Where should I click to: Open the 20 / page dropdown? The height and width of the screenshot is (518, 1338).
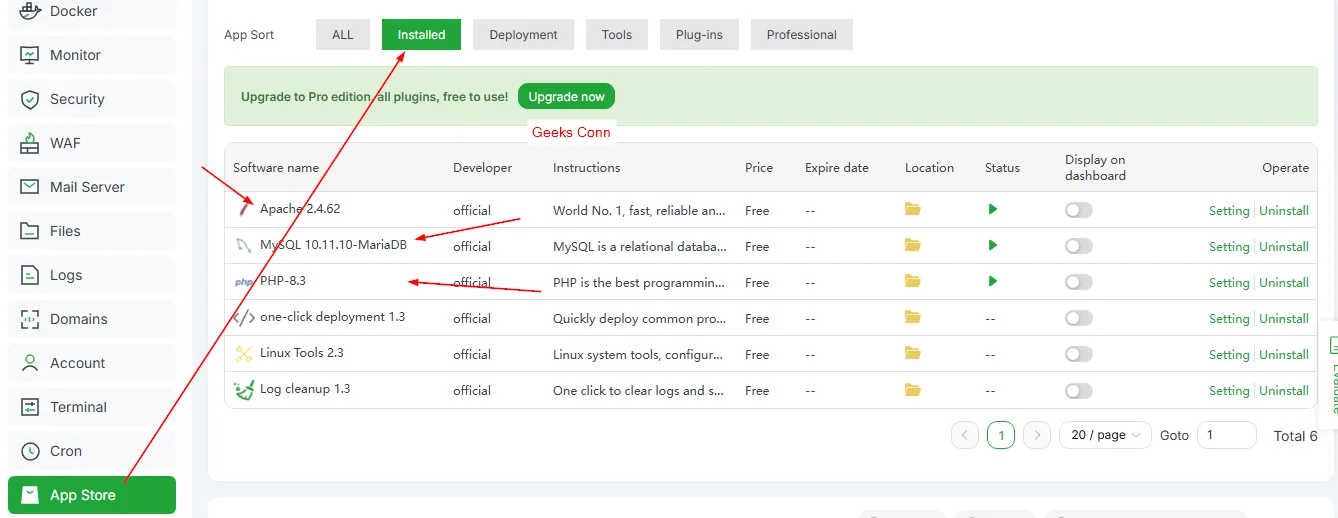1105,435
